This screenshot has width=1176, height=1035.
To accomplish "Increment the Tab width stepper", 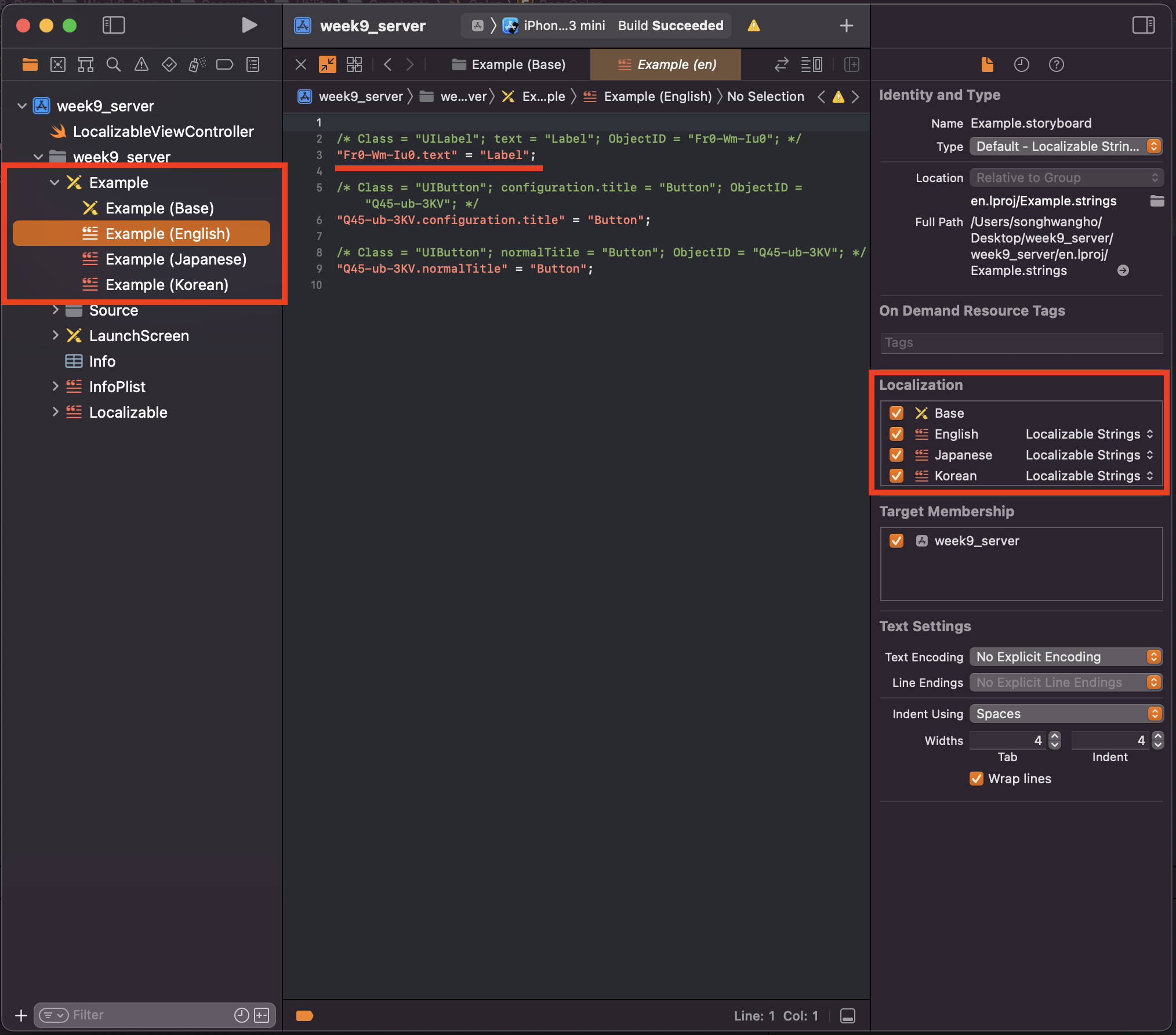I will point(1055,736).
